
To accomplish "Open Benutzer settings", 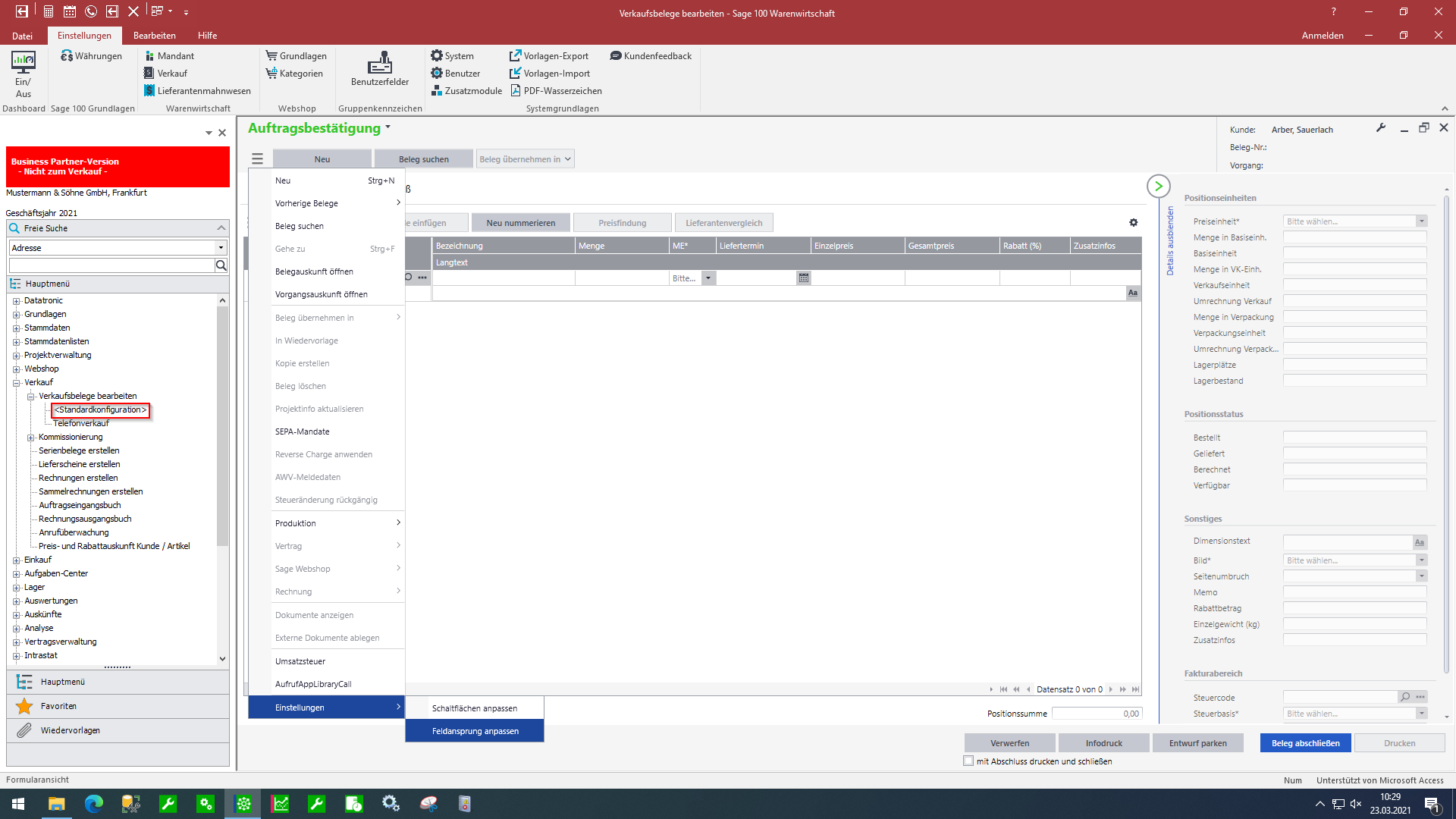I will point(455,74).
